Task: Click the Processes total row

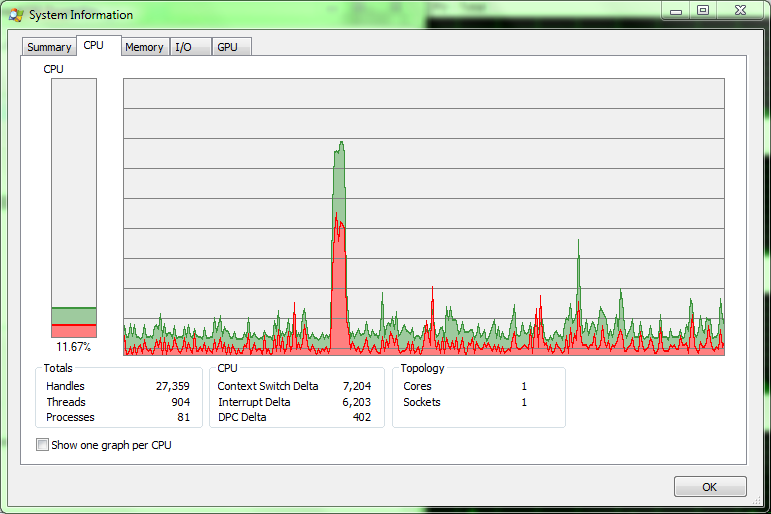Action: (x=118, y=417)
